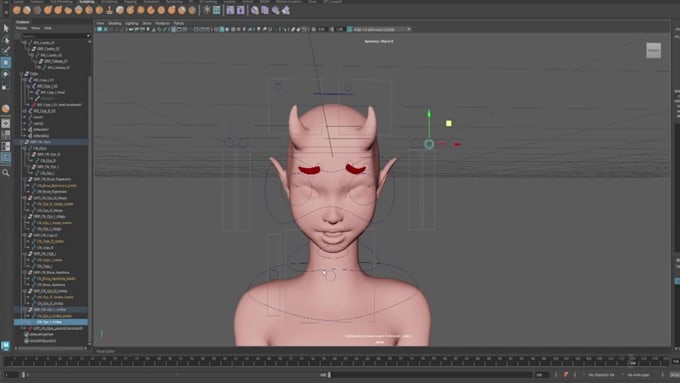Switch to single-pane viewport layout
Image resolution: width=680 pixels, height=383 pixels.
(x=6, y=124)
